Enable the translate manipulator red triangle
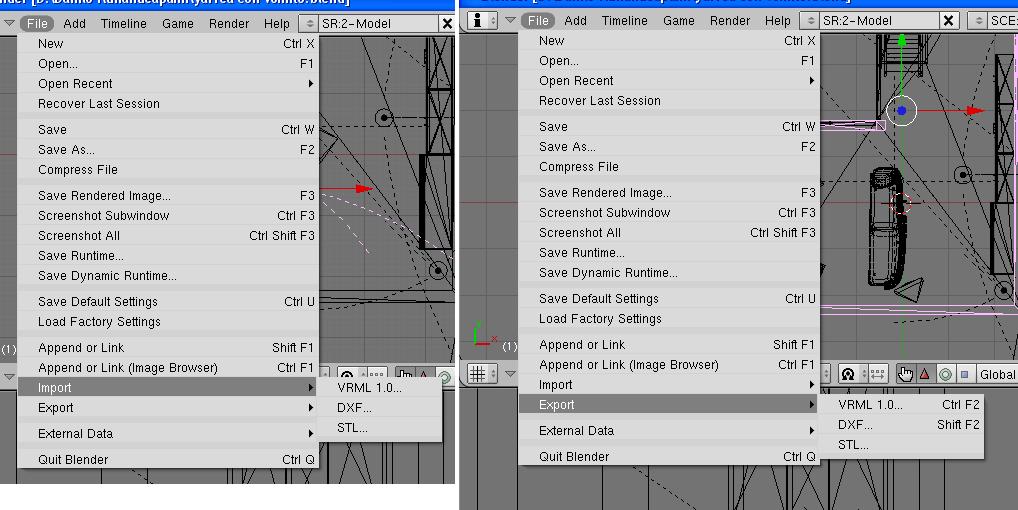This screenshot has width=1018, height=510. pyautogui.click(x=925, y=374)
